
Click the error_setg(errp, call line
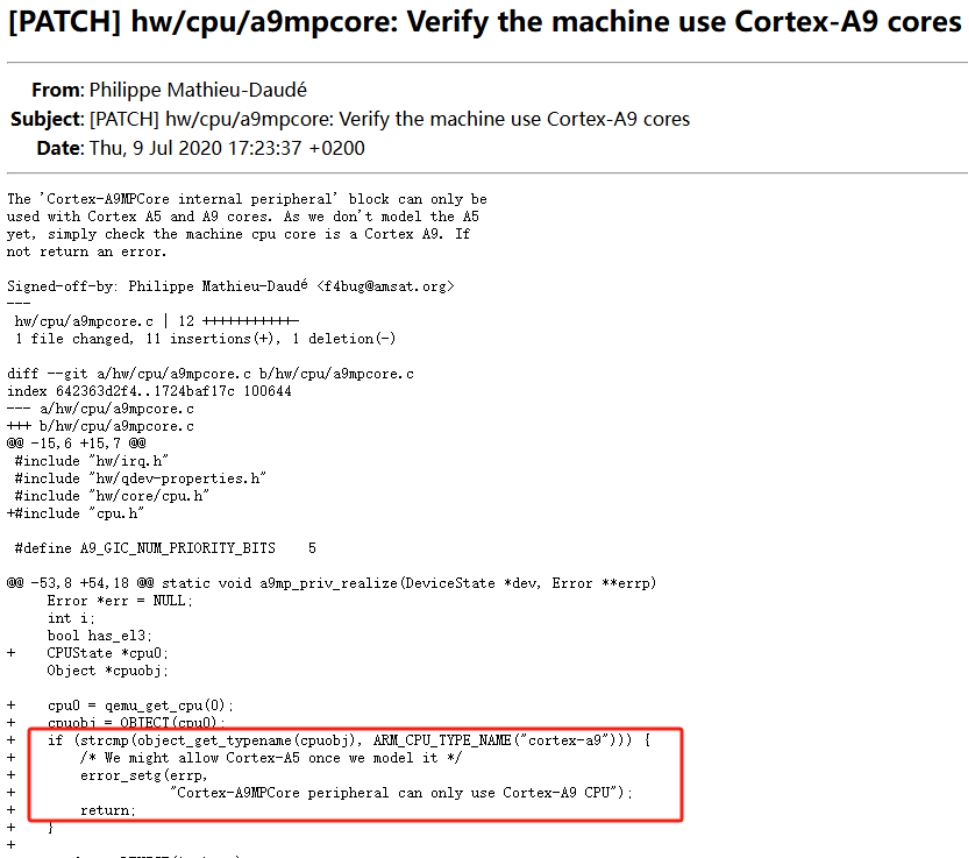(x=128, y=777)
